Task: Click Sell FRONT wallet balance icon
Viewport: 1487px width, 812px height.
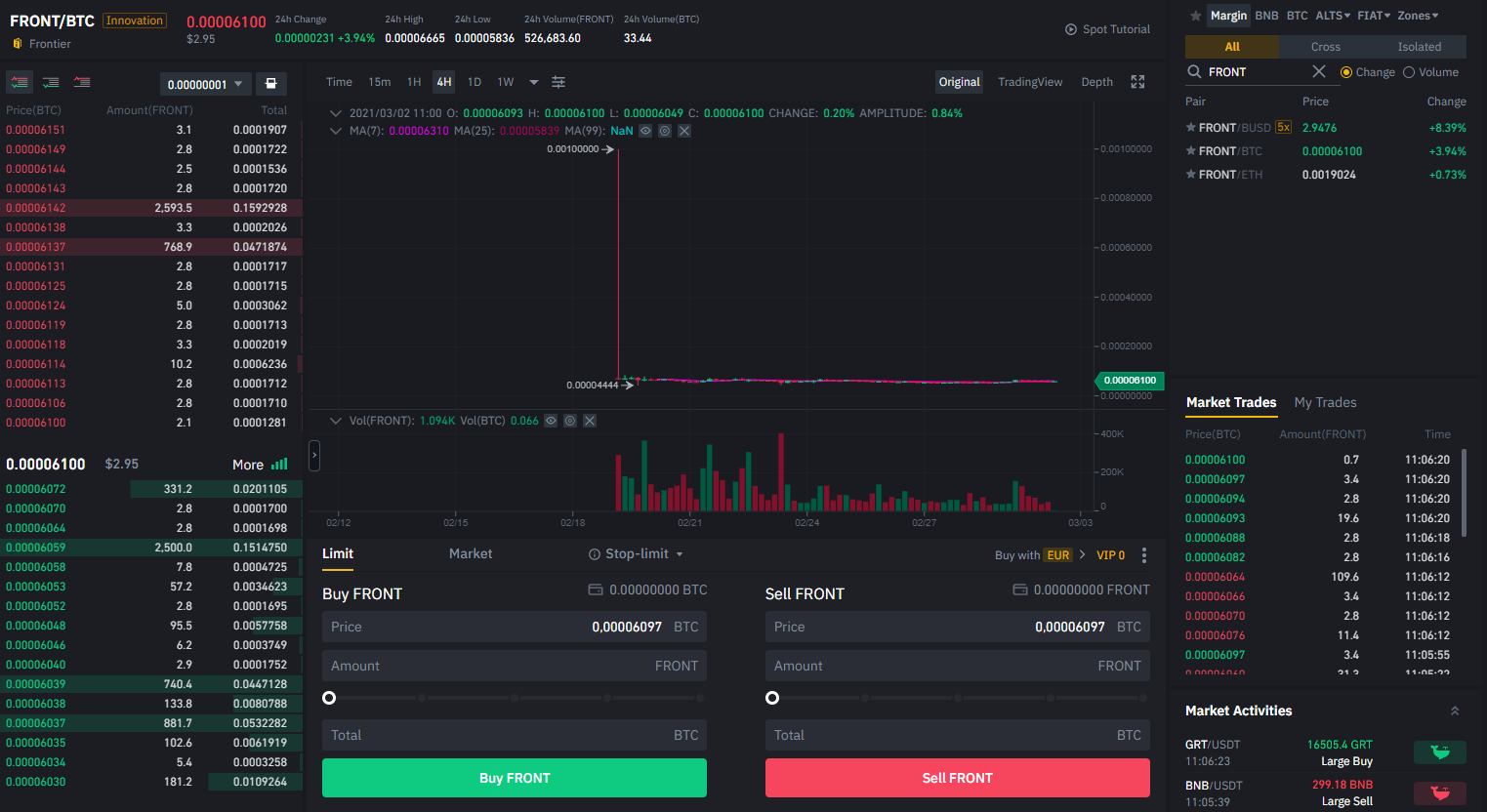Action: (1020, 589)
